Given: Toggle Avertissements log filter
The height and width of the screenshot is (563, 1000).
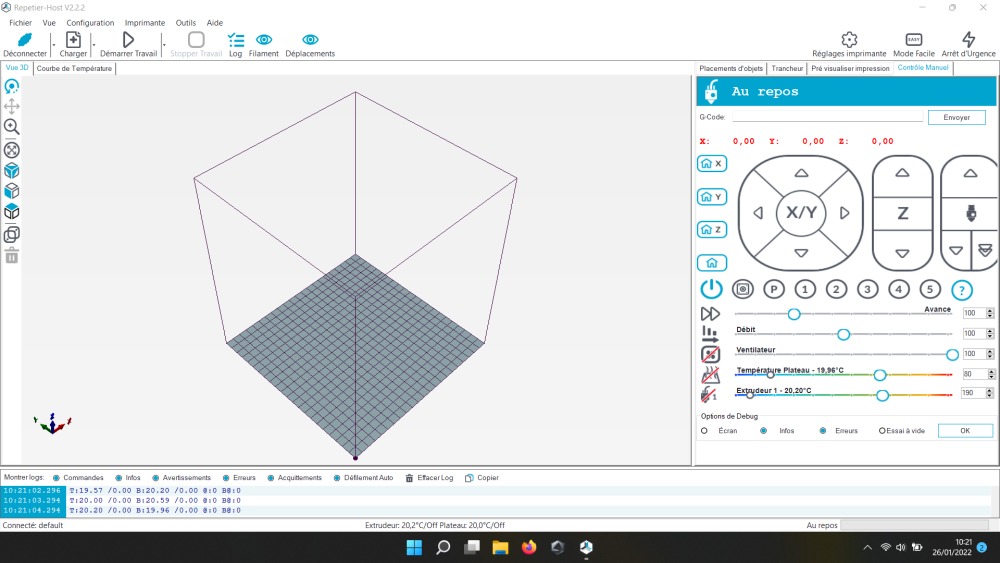Looking at the screenshot, I should coord(156,478).
